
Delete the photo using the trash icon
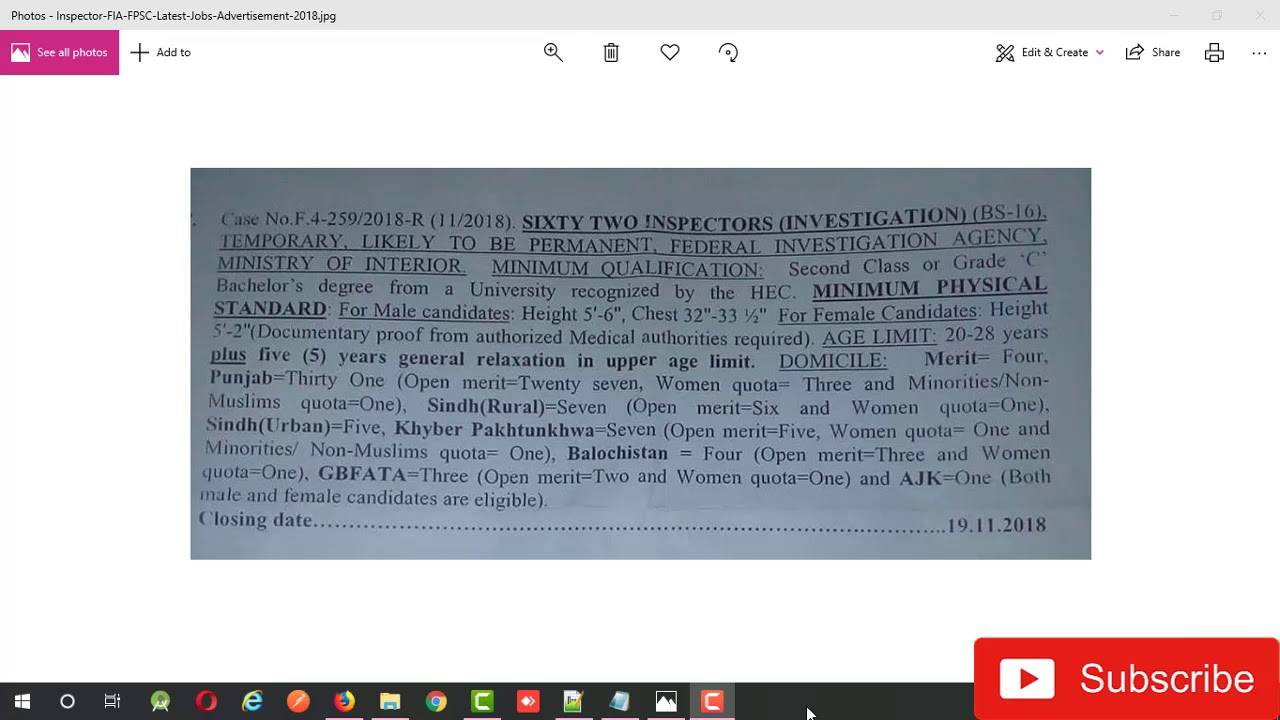pos(611,53)
